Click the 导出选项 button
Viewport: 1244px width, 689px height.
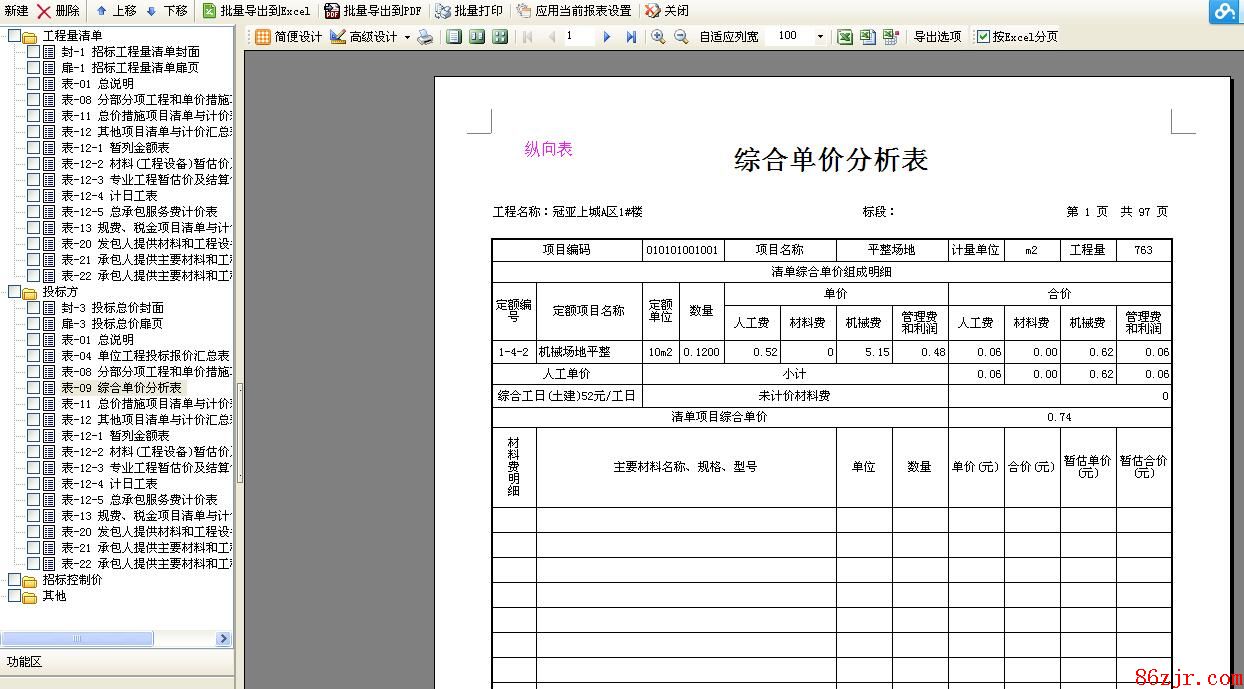point(937,37)
